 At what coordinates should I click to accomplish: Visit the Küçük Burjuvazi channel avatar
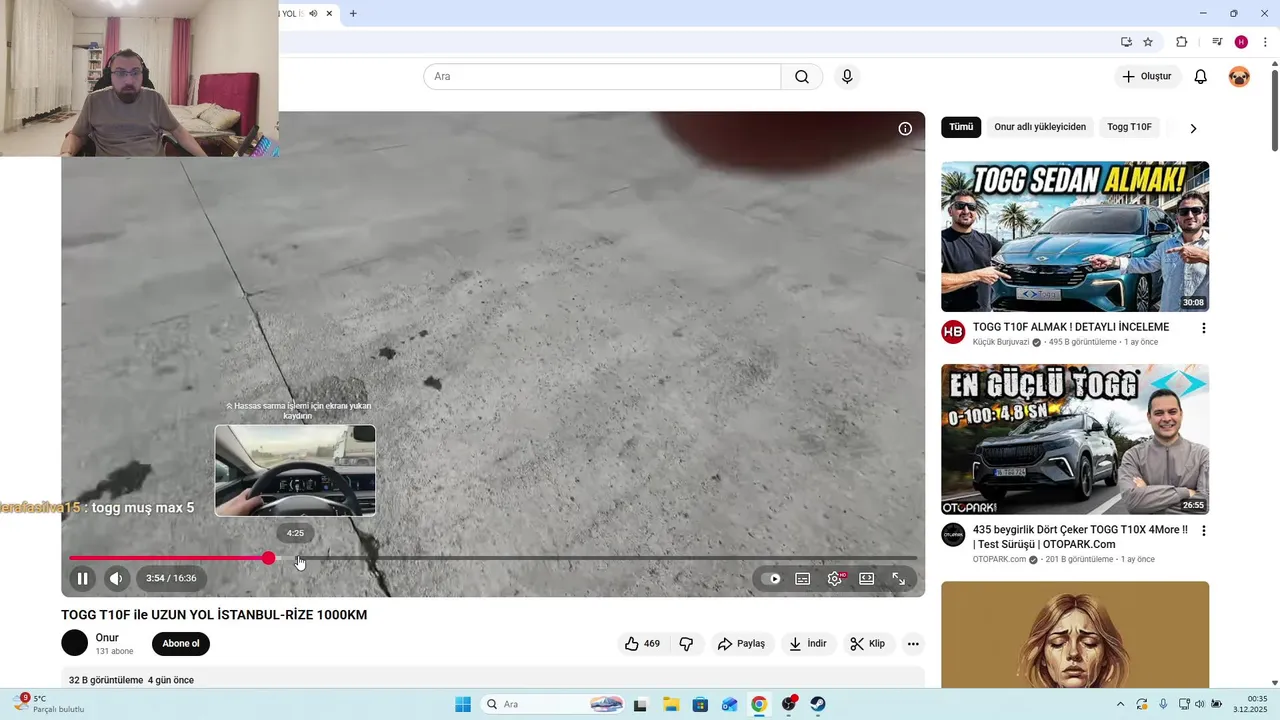point(953,332)
